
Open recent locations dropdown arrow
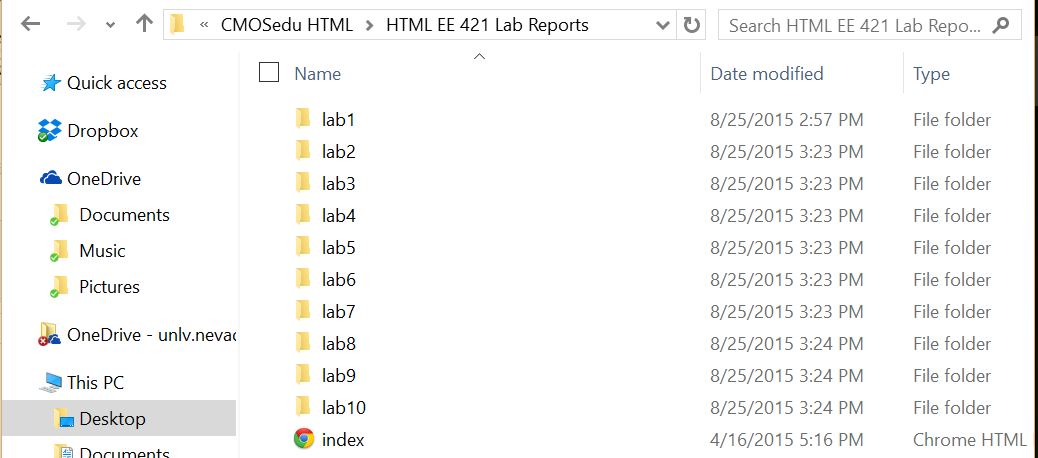[x=110, y=25]
